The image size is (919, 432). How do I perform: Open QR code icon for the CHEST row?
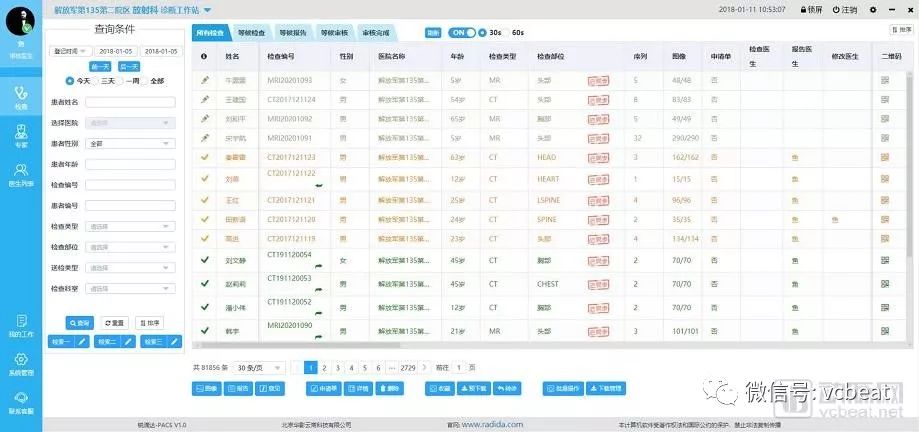885,284
